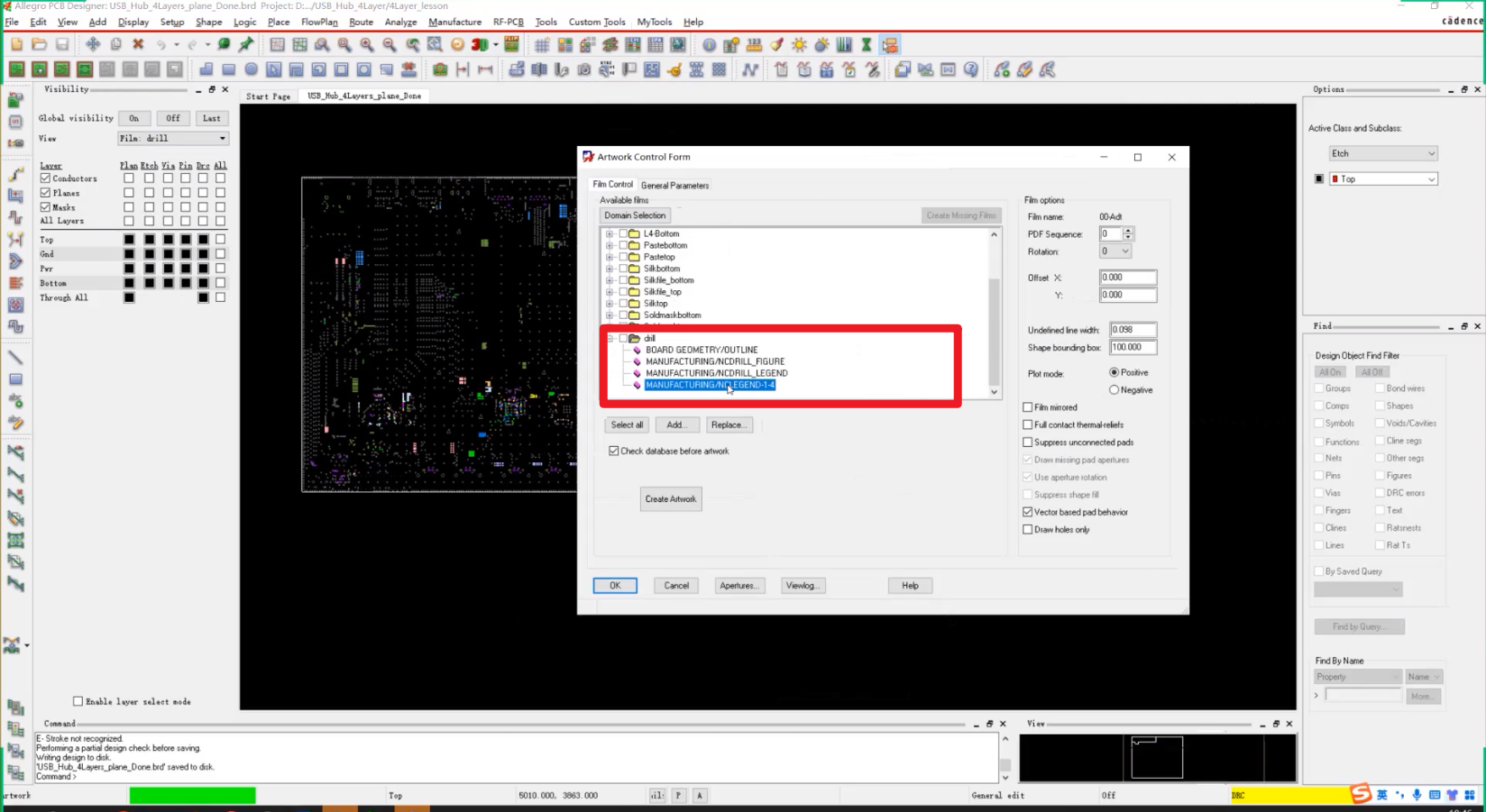Click the highlight sun icon
Viewport: 1486px width, 812px height.
800,44
